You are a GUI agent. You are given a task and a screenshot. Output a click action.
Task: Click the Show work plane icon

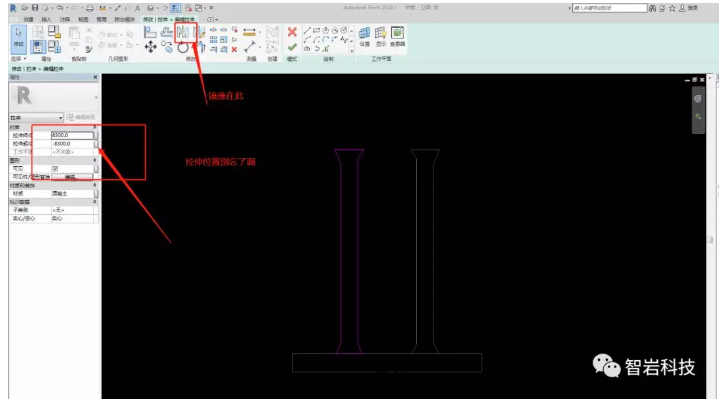coord(381,36)
